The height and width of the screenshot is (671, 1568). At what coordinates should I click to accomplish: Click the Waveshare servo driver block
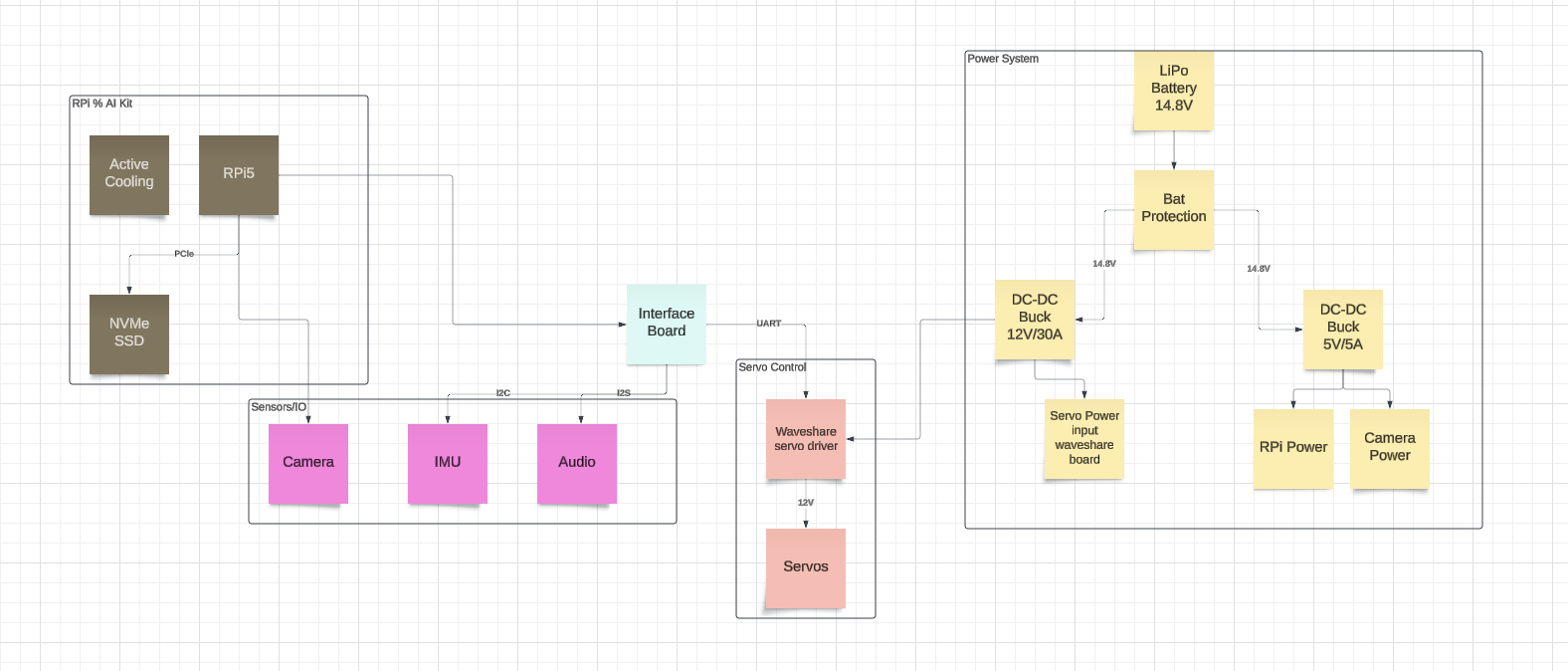(806, 439)
